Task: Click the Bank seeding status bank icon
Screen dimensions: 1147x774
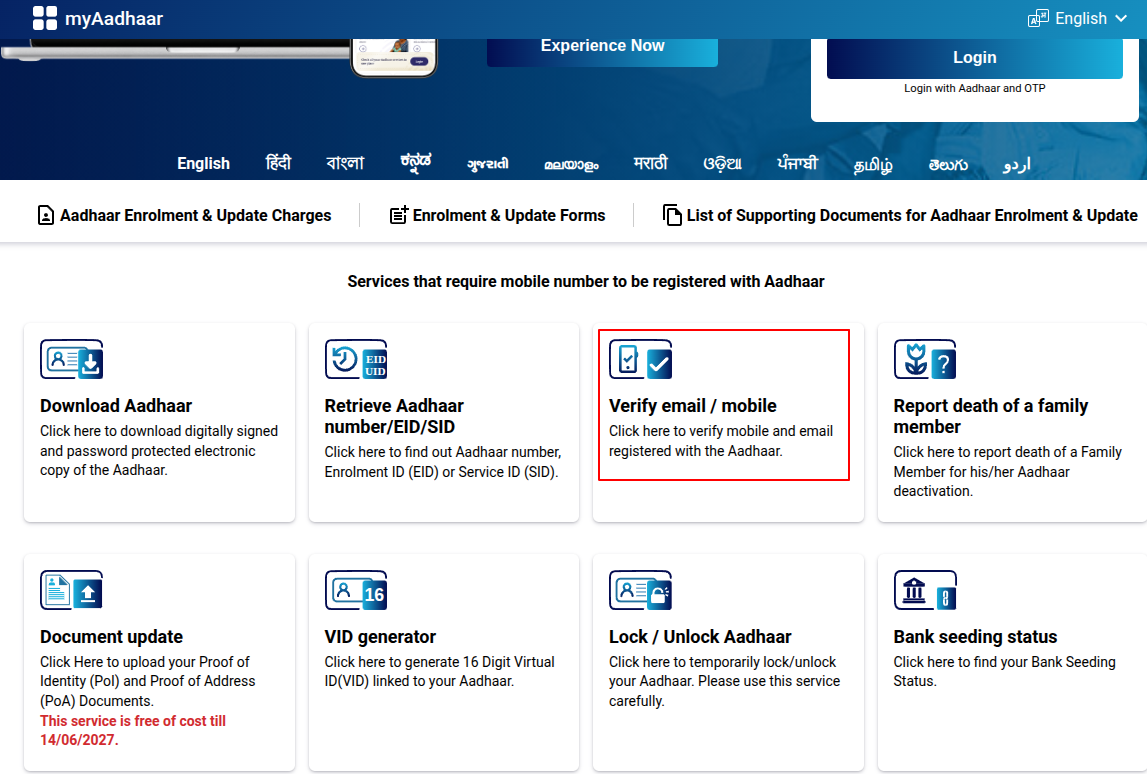Action: coord(925,590)
